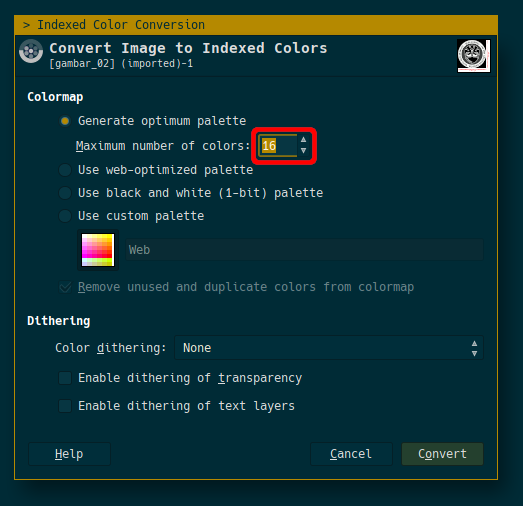Viewport: 523px width, 506px height.
Task: Click the indexed conversion palette icon
Action: [31, 51]
